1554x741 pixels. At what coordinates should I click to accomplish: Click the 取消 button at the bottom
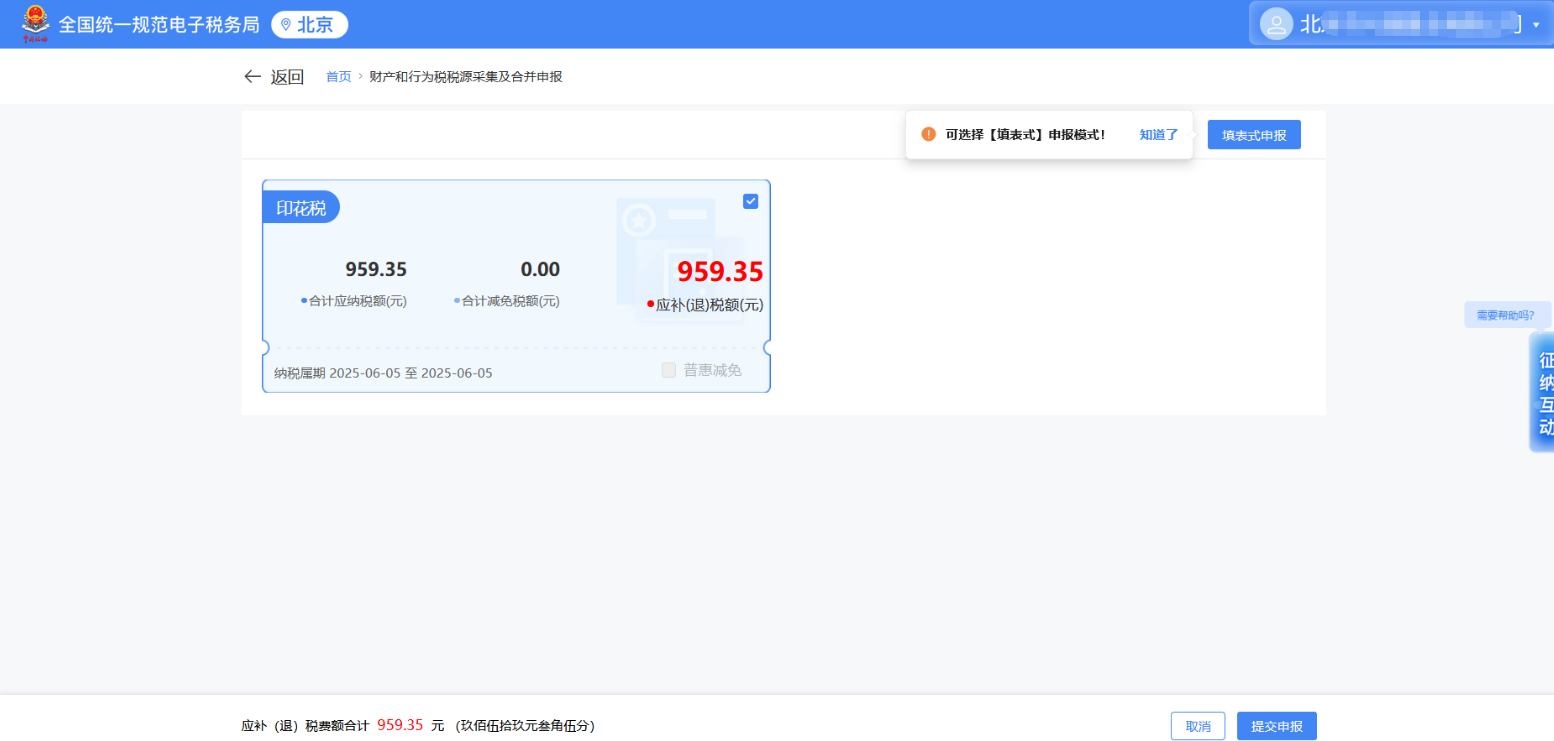click(x=1197, y=726)
